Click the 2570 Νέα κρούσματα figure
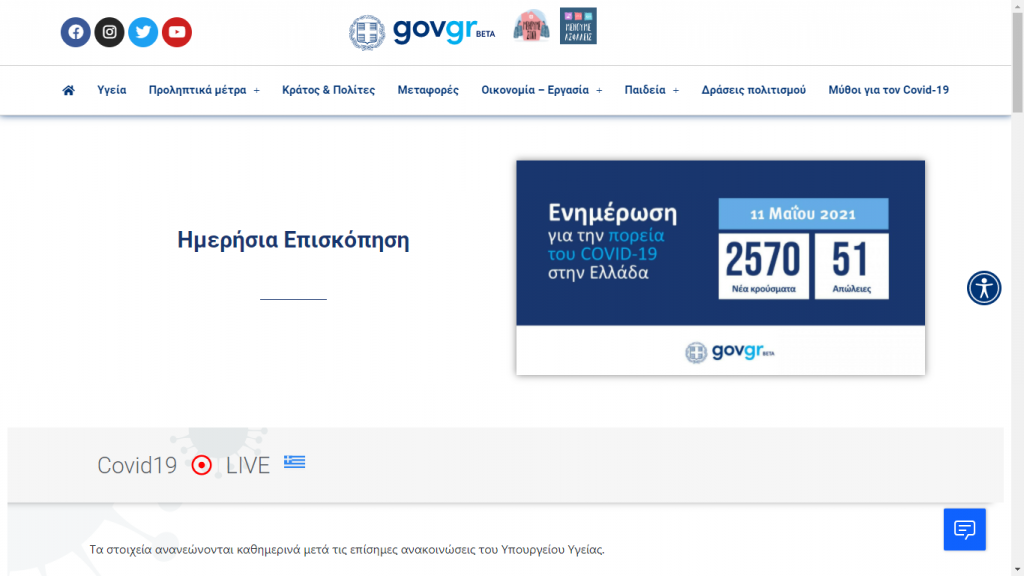This screenshot has height=576, width=1024. (x=763, y=266)
